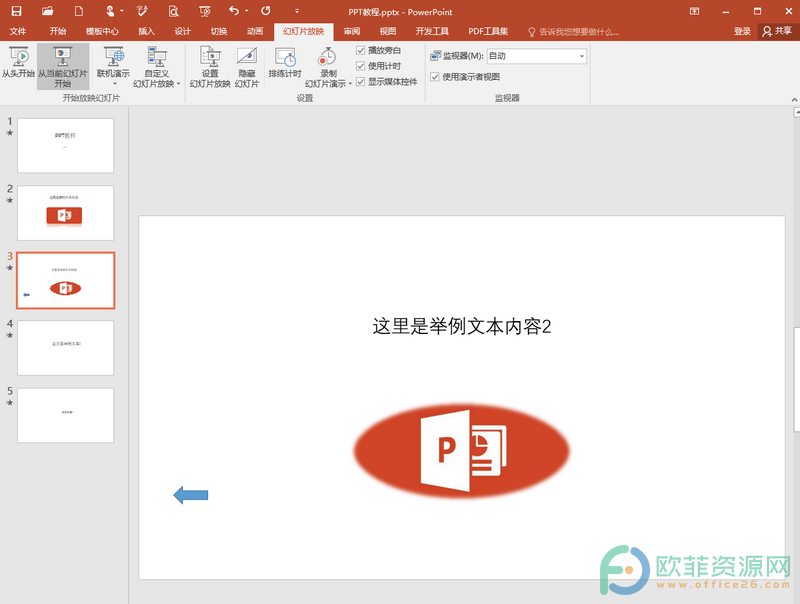The width and height of the screenshot is (800, 604).
Task: Click the animation star under slide 3 number
Action: click(x=9, y=267)
